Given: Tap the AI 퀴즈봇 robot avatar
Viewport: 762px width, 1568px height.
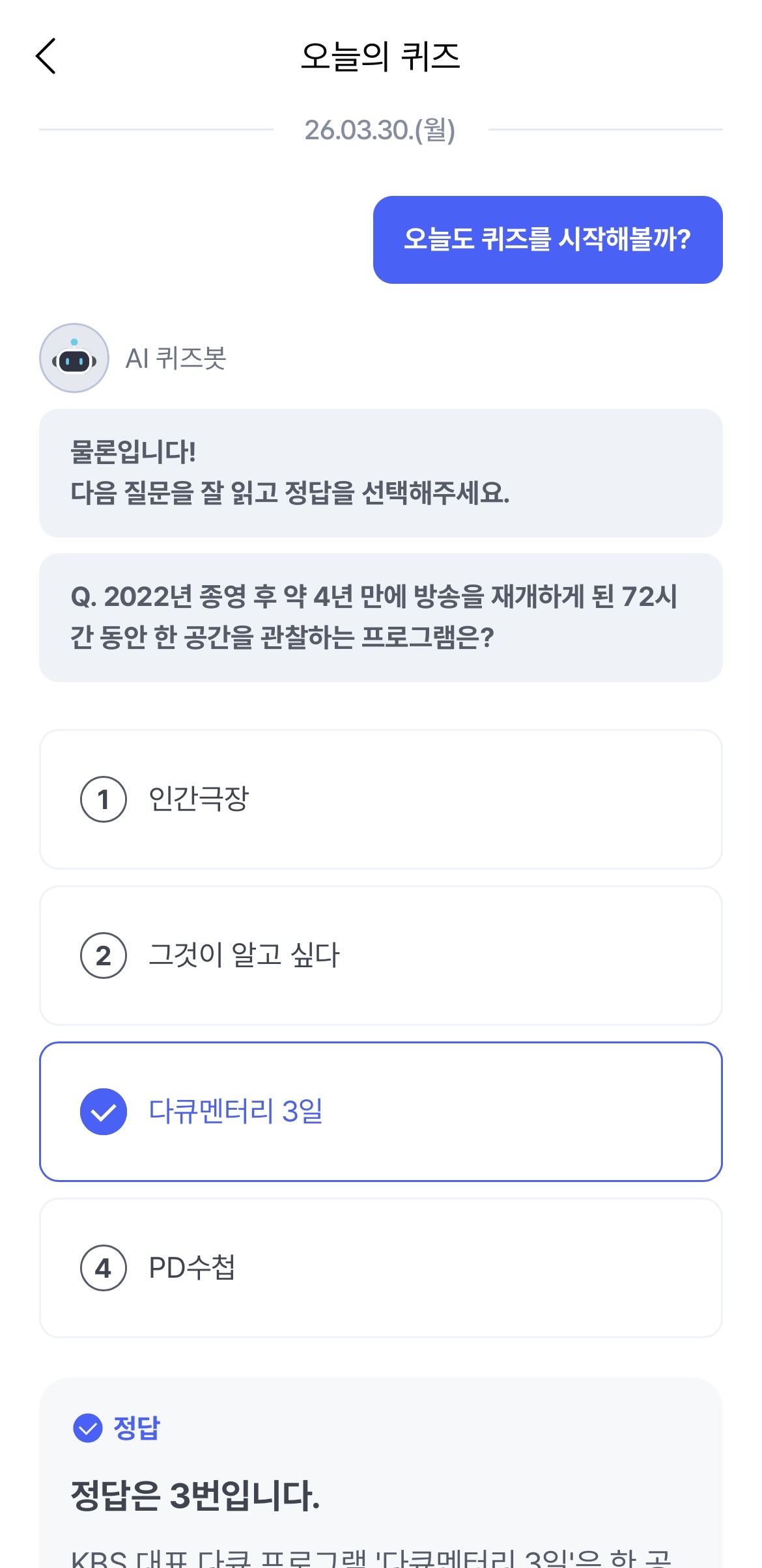Looking at the screenshot, I should coord(74,358).
